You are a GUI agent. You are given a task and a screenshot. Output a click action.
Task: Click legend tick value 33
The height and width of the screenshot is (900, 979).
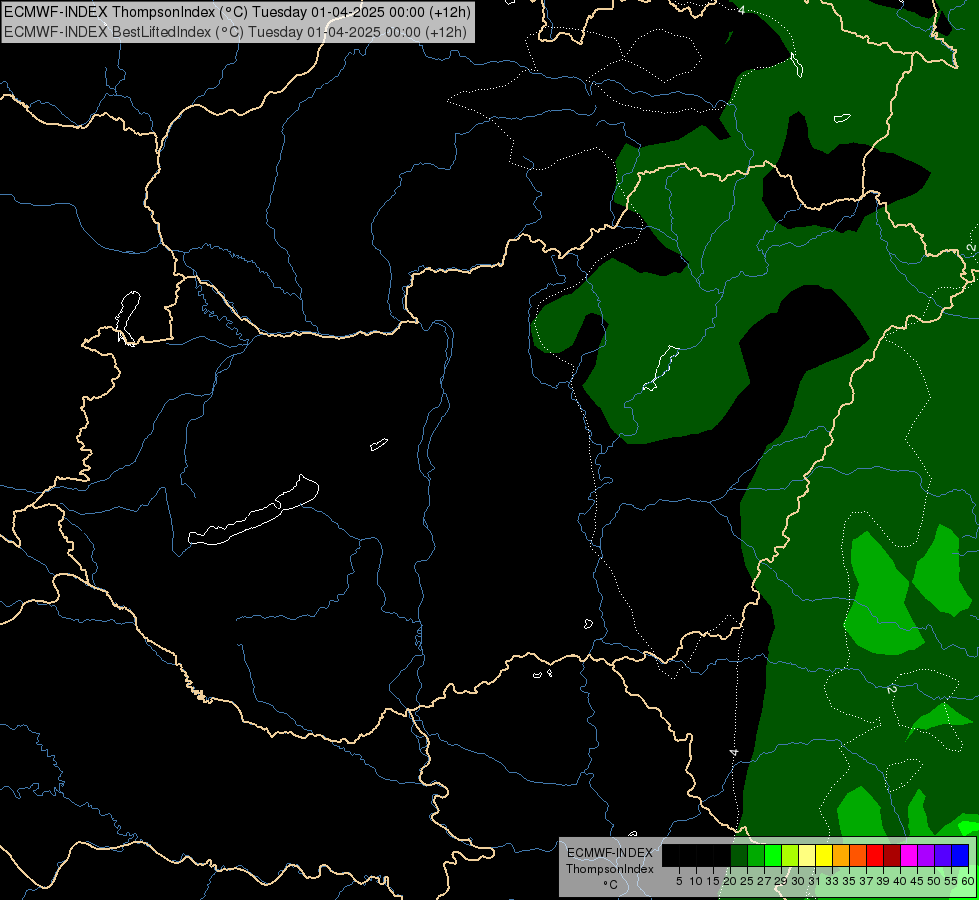click(x=832, y=881)
